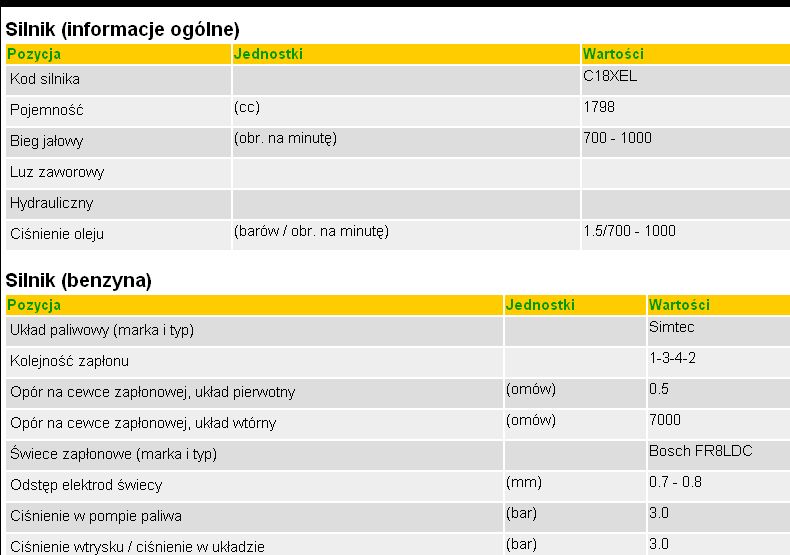Click oil pressure value '1.5/700 - 1000'
Image resolution: width=790 pixels, height=555 pixels.
pyautogui.click(x=629, y=231)
